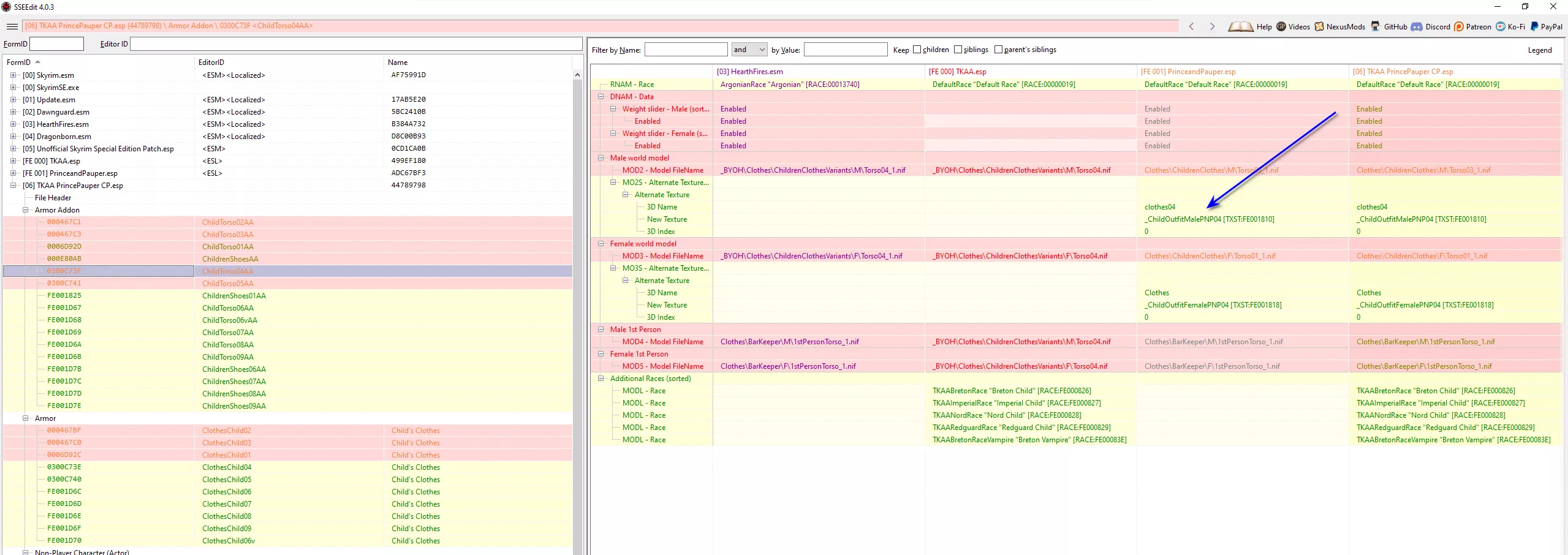Image resolution: width=1568 pixels, height=555 pixels.
Task: Open the NexusMods icon
Action: coord(1319,26)
